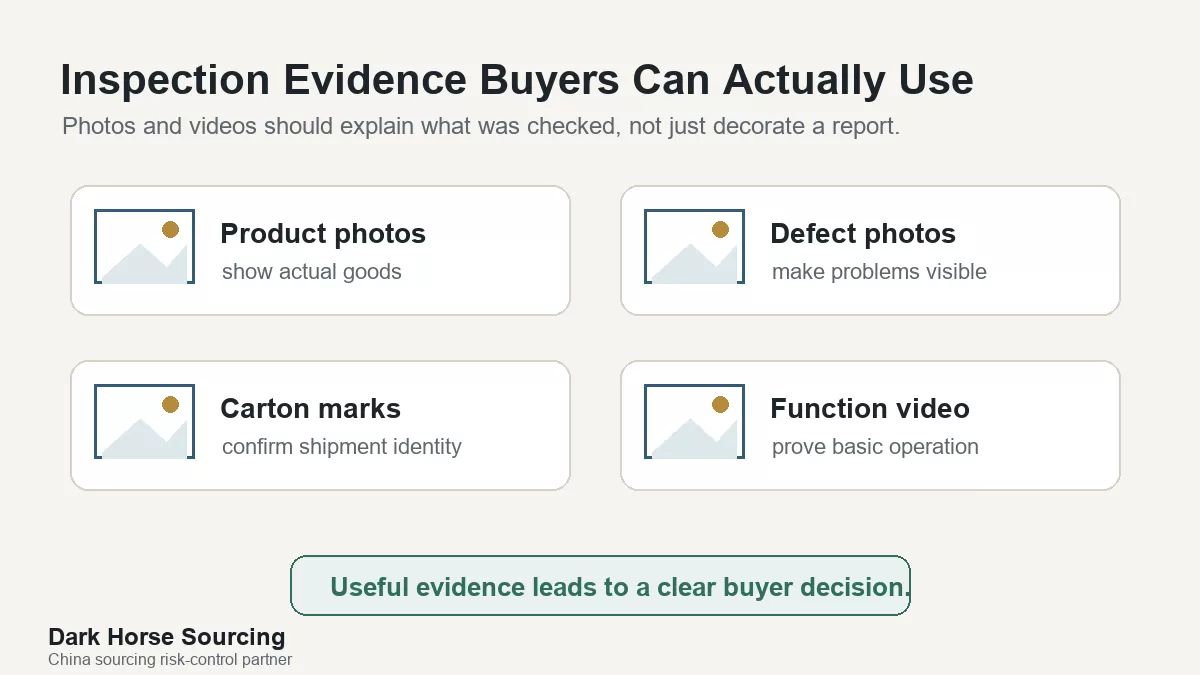1200x675 pixels.
Task: Select the Product photos heading
Action: click(x=323, y=234)
